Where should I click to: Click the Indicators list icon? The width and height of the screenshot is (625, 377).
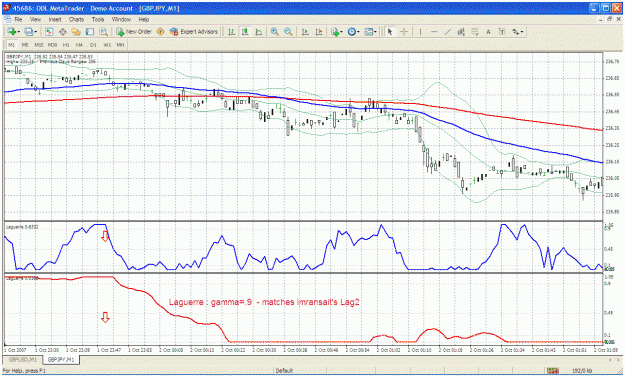tap(335, 32)
